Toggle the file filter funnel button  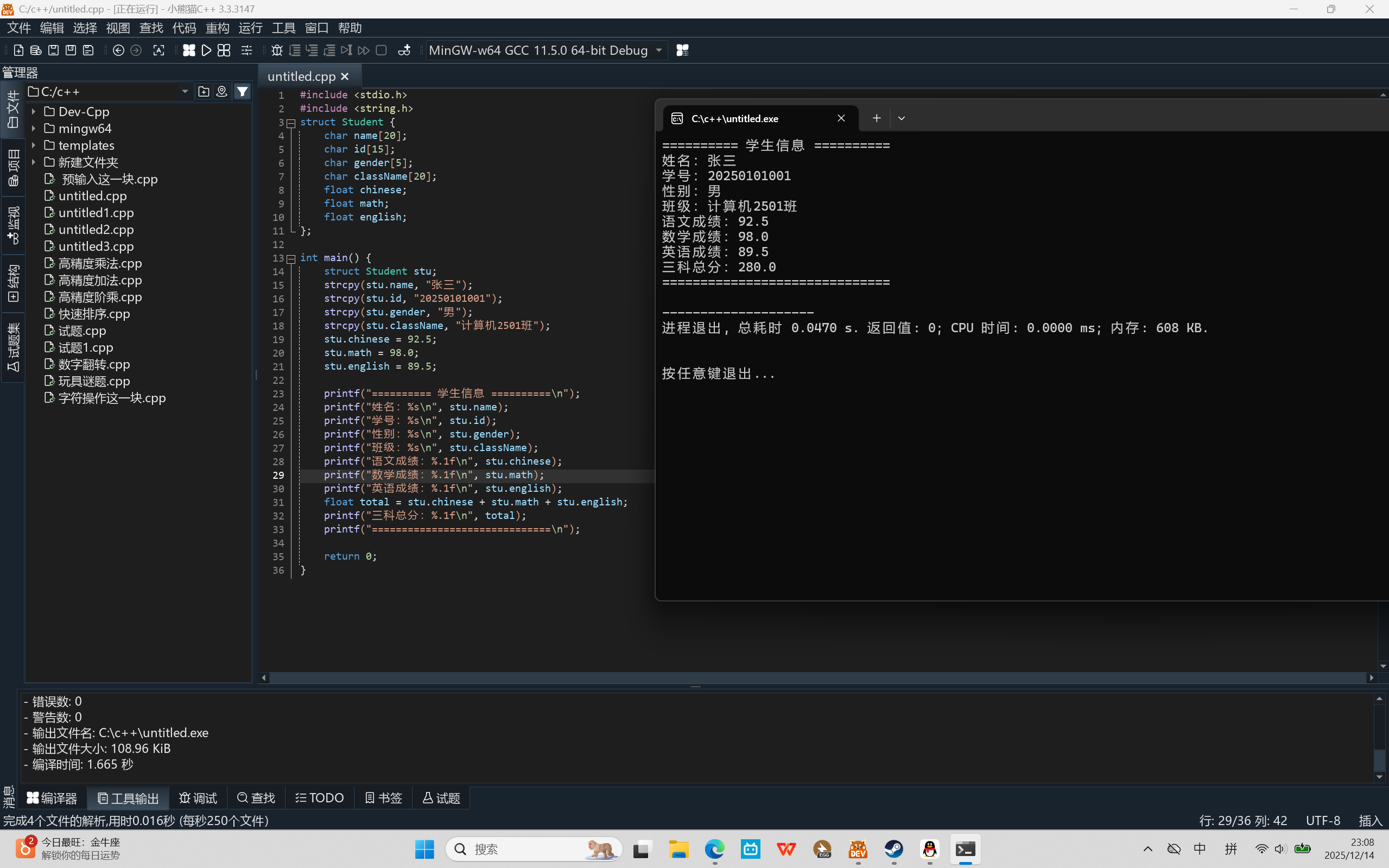coord(242,92)
